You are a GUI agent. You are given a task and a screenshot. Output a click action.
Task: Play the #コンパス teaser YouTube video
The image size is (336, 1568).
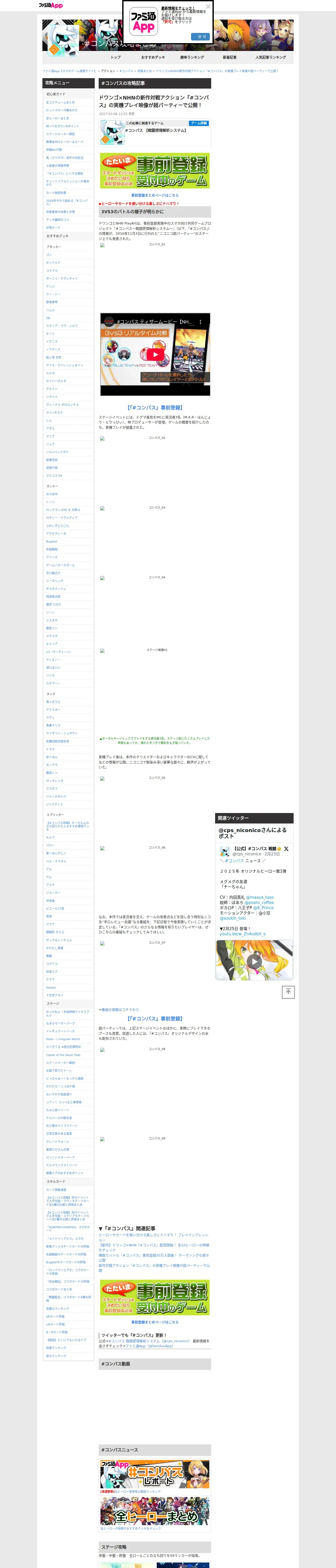click(x=155, y=354)
